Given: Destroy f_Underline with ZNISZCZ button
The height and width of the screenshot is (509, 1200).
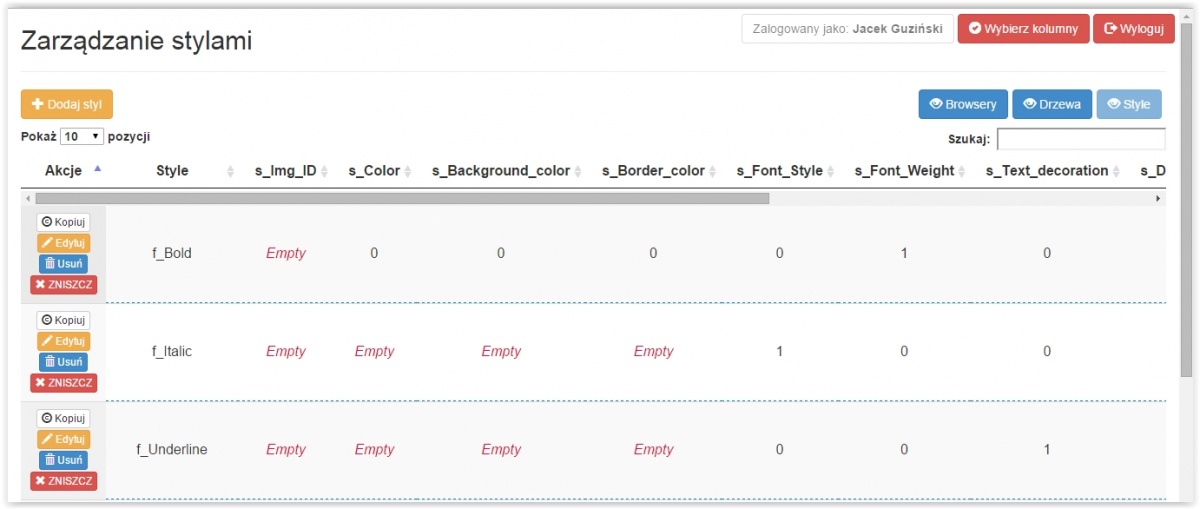Looking at the screenshot, I should point(63,481).
